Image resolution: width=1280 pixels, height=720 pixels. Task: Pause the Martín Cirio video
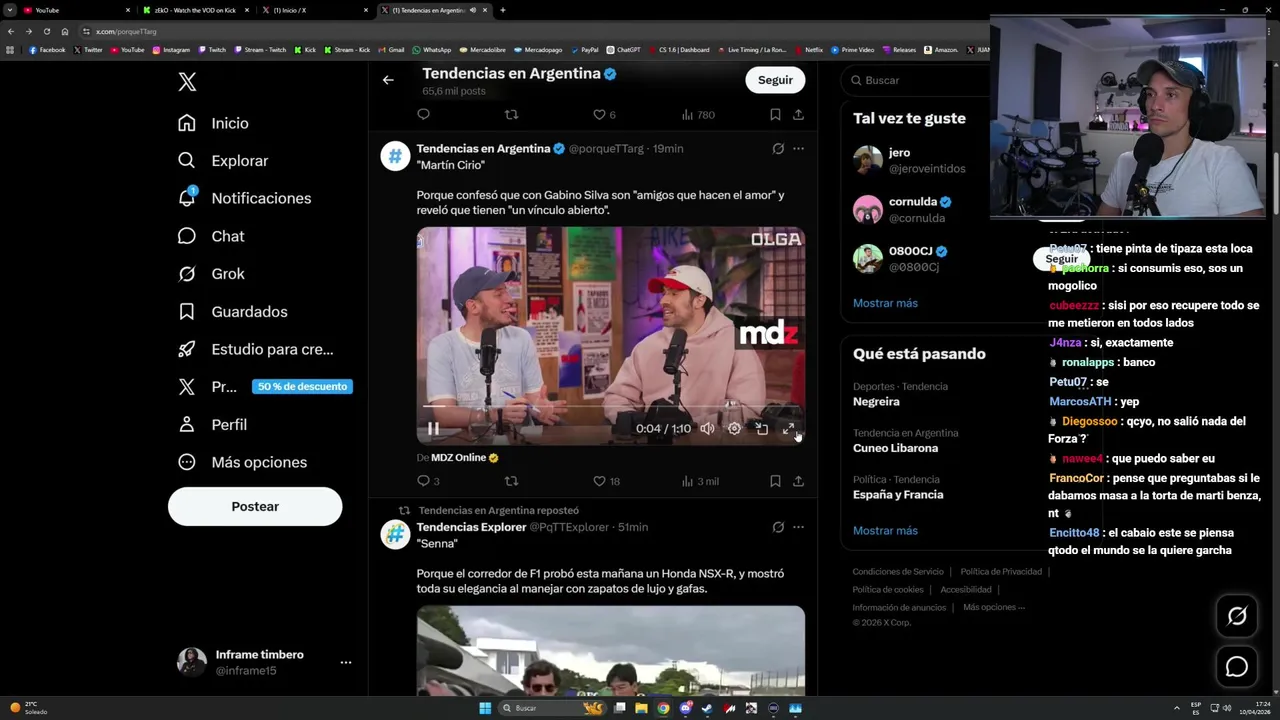coord(433,428)
